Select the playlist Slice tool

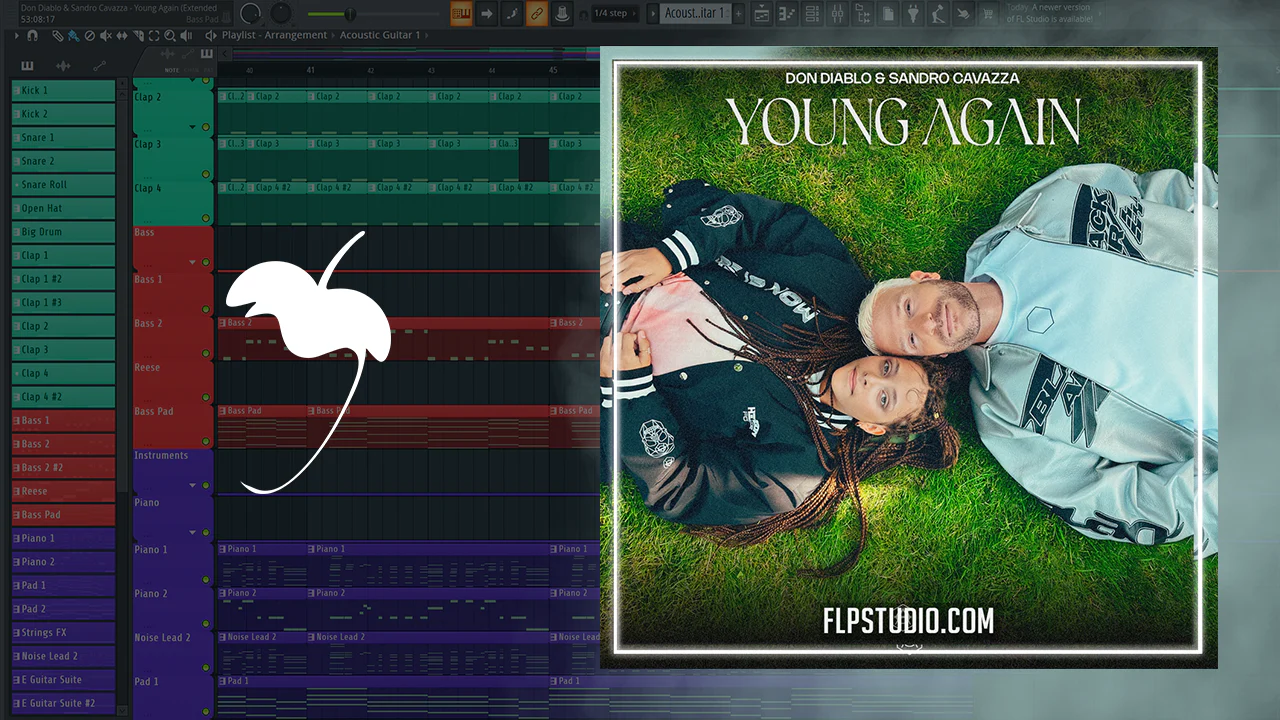(138, 35)
